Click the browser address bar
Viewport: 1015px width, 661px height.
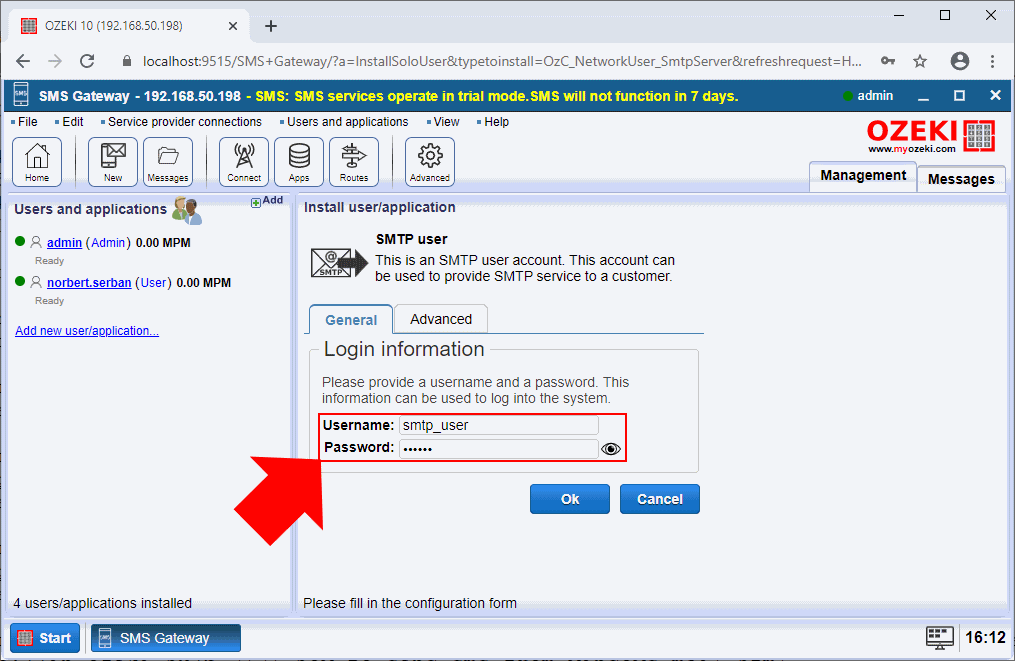point(502,62)
